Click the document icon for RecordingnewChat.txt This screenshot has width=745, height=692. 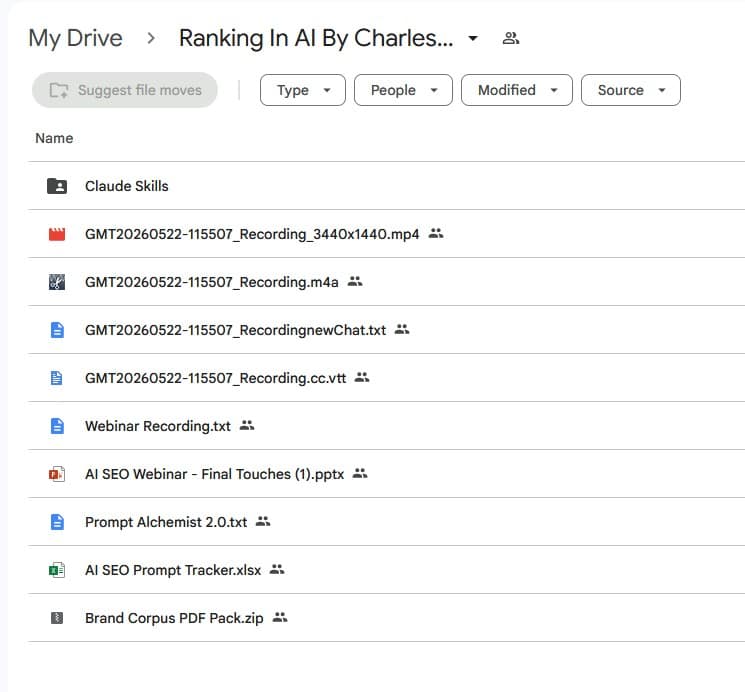(x=57, y=330)
